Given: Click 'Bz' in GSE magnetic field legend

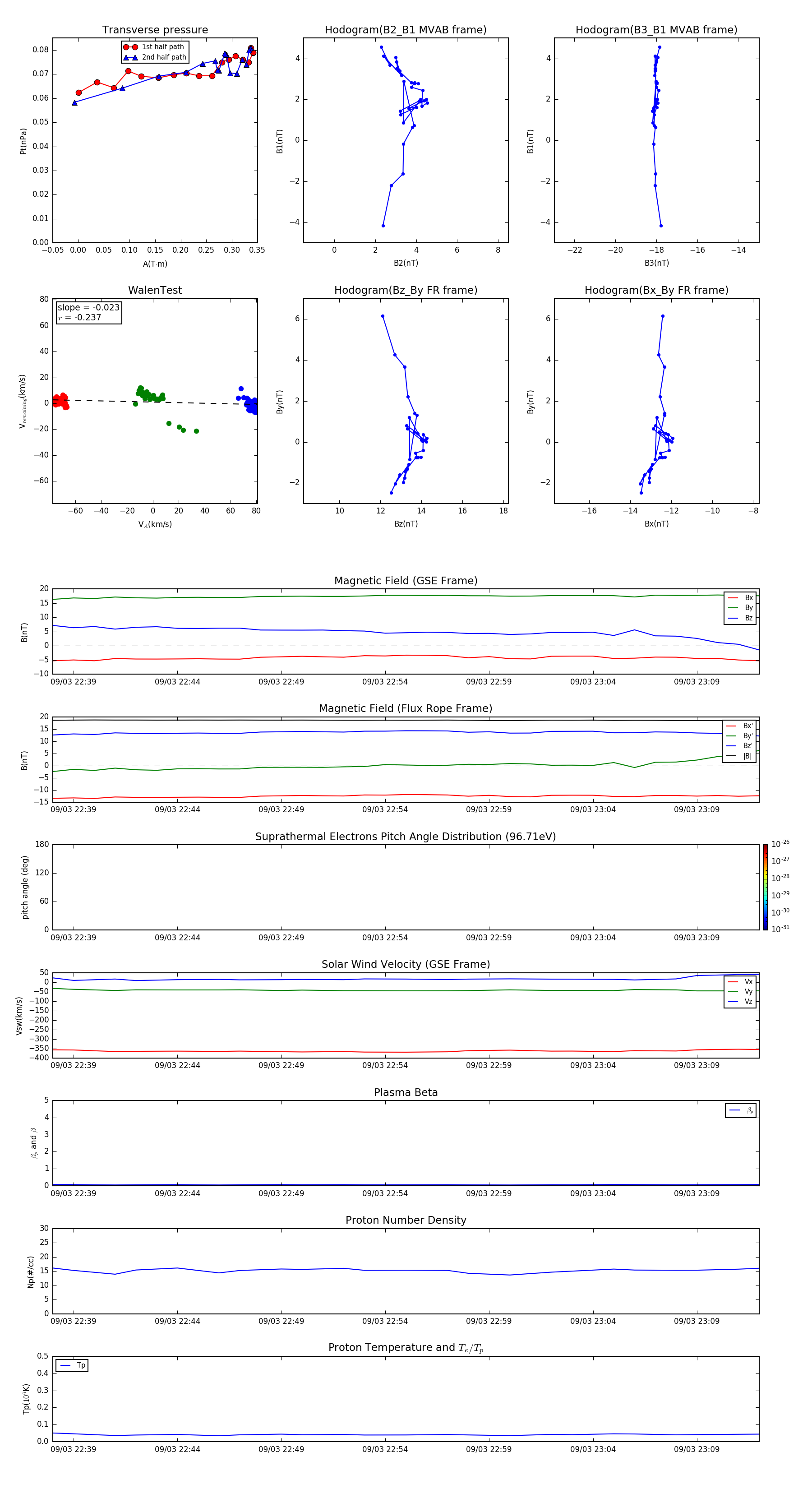Looking at the screenshot, I should [748, 618].
